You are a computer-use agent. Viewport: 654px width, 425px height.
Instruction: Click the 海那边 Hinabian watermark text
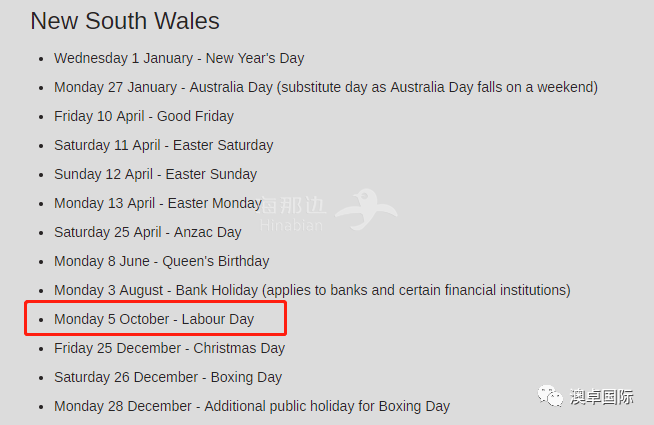292,214
